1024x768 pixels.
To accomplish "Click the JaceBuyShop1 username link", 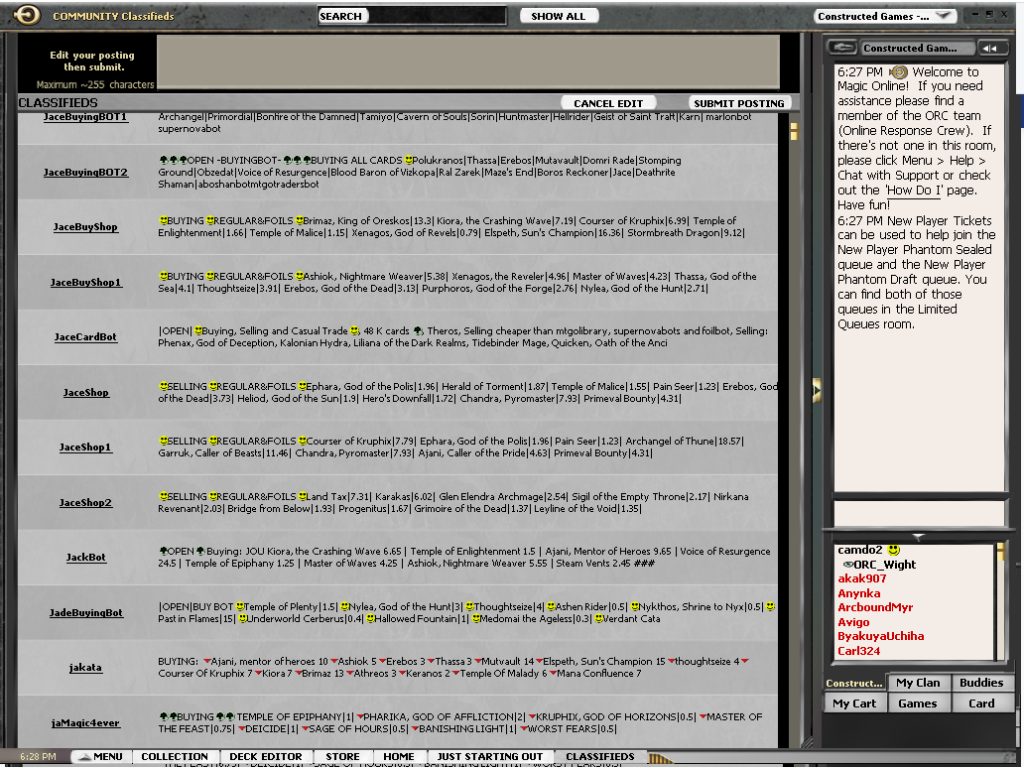I will (86, 283).
